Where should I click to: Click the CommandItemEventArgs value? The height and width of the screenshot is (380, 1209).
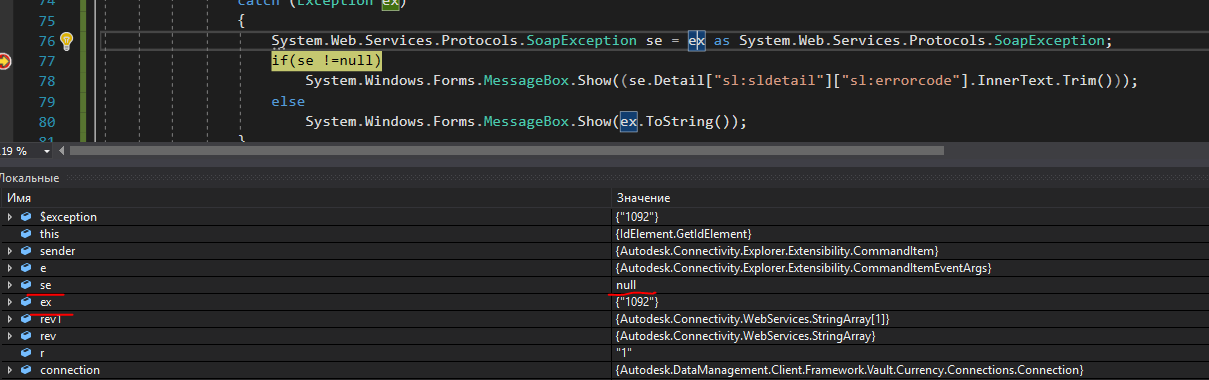(803, 267)
